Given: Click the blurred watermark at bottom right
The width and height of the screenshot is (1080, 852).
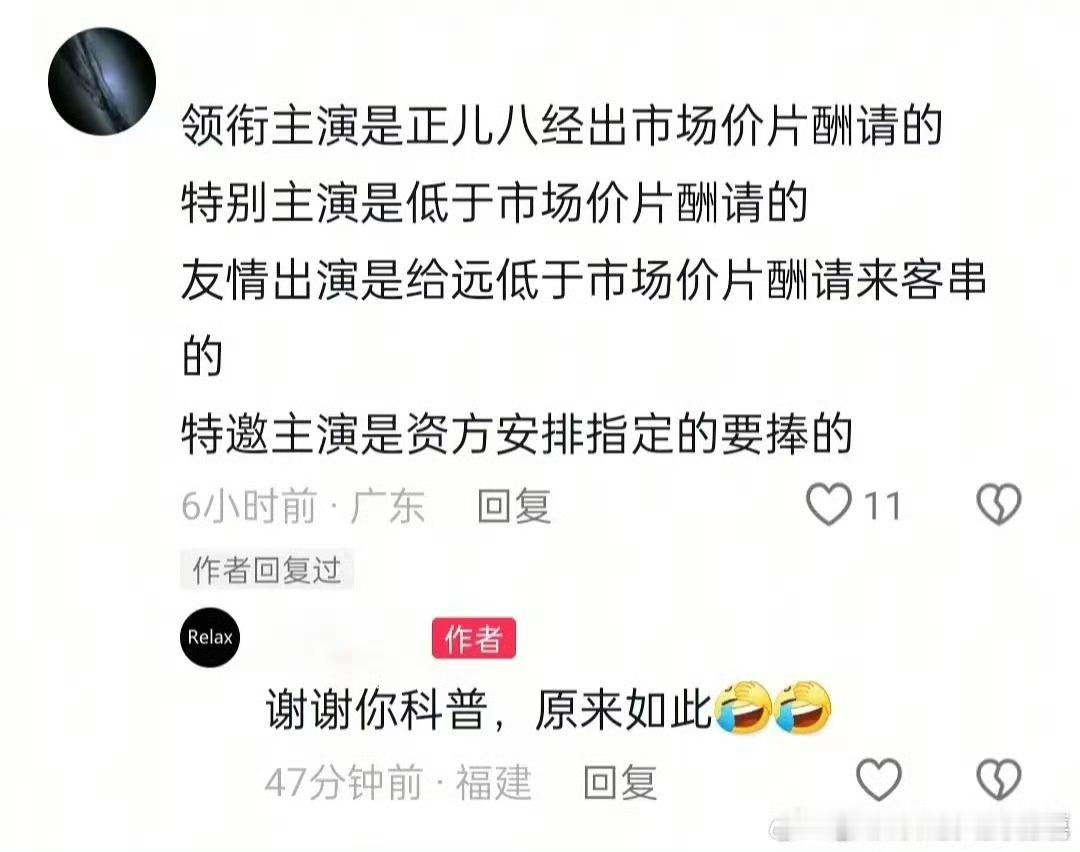Looking at the screenshot, I should (x=922, y=827).
